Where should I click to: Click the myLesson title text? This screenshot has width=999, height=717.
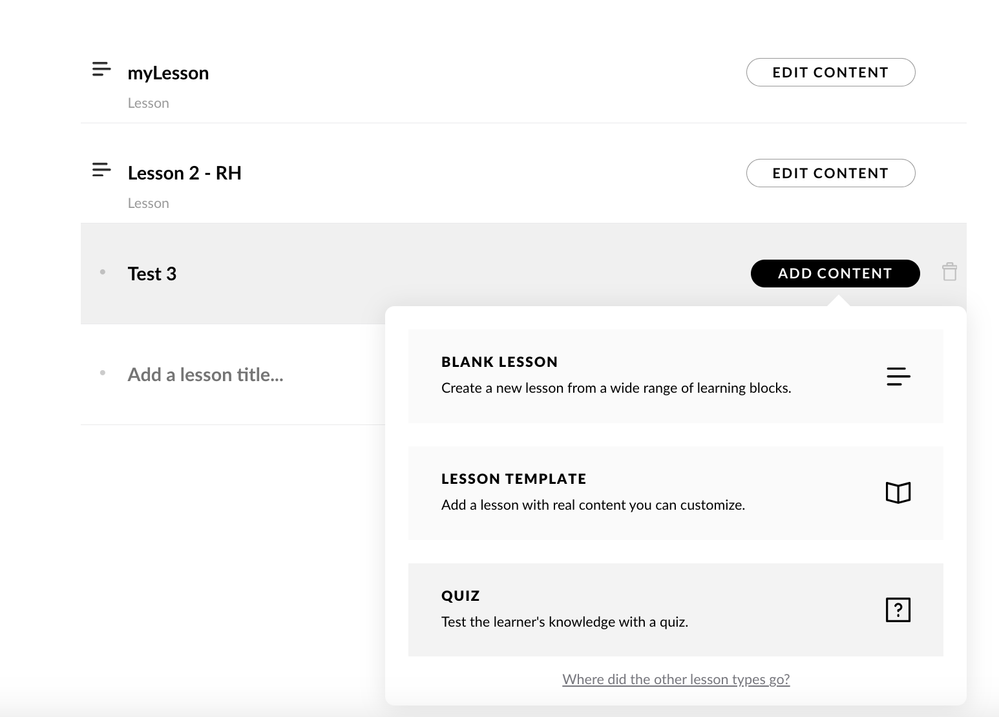[x=168, y=73]
